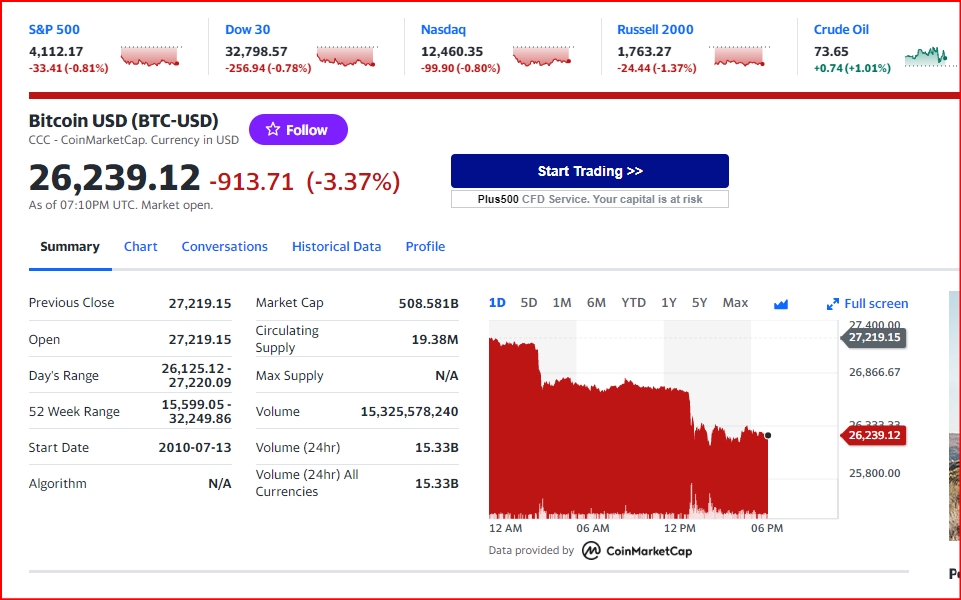Image resolution: width=961 pixels, height=600 pixels.
Task: Select the 1M chart range
Action: (x=561, y=303)
